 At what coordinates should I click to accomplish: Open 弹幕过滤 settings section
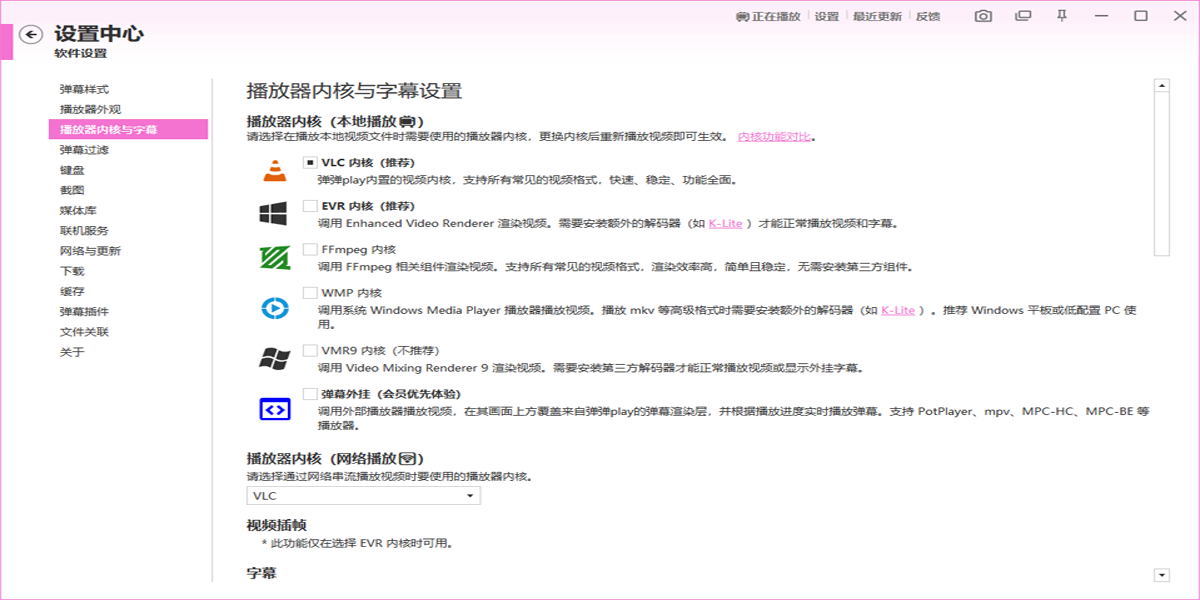(84, 150)
